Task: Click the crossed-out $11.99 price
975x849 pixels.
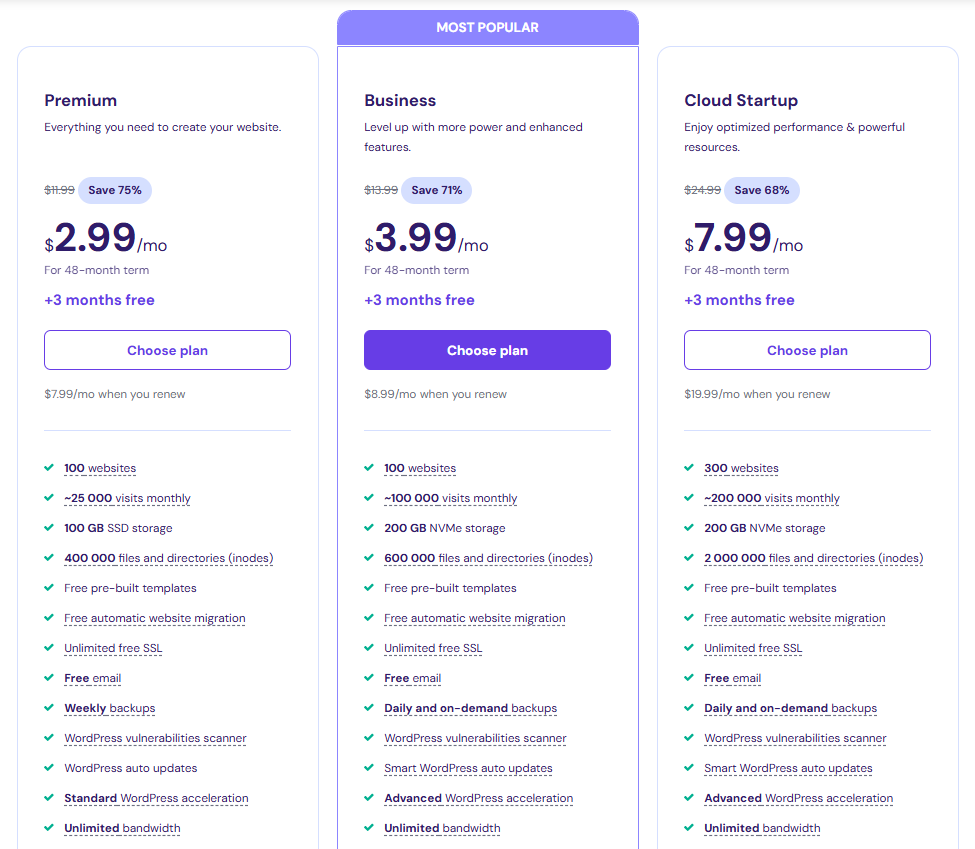Action: tap(60, 190)
